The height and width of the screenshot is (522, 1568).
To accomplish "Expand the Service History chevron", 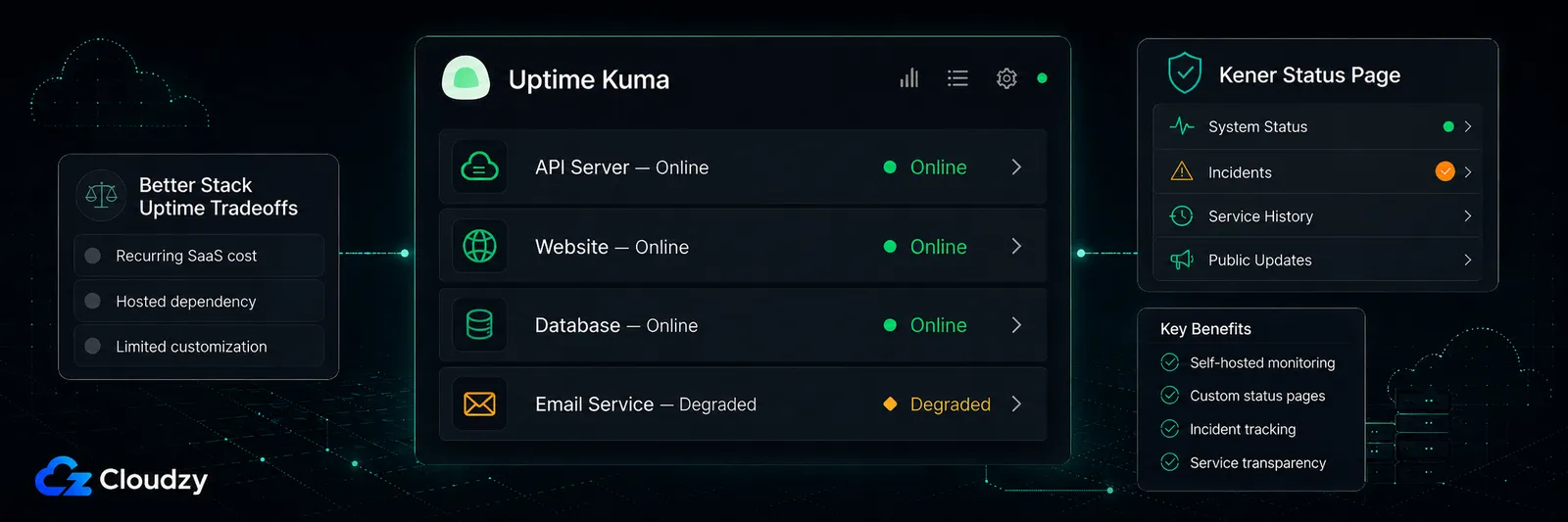I will pyautogui.click(x=1467, y=215).
